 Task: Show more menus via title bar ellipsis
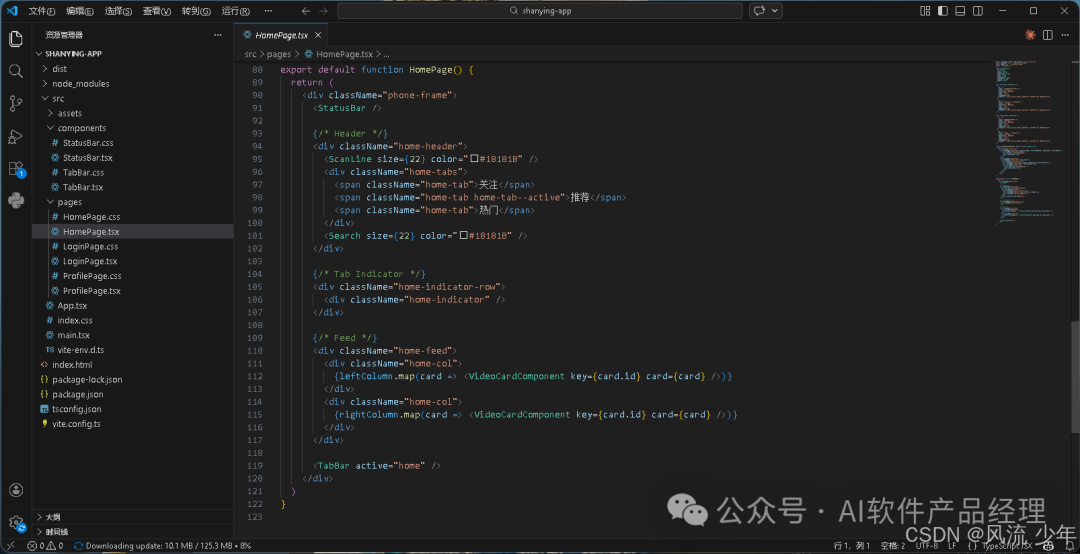point(268,11)
